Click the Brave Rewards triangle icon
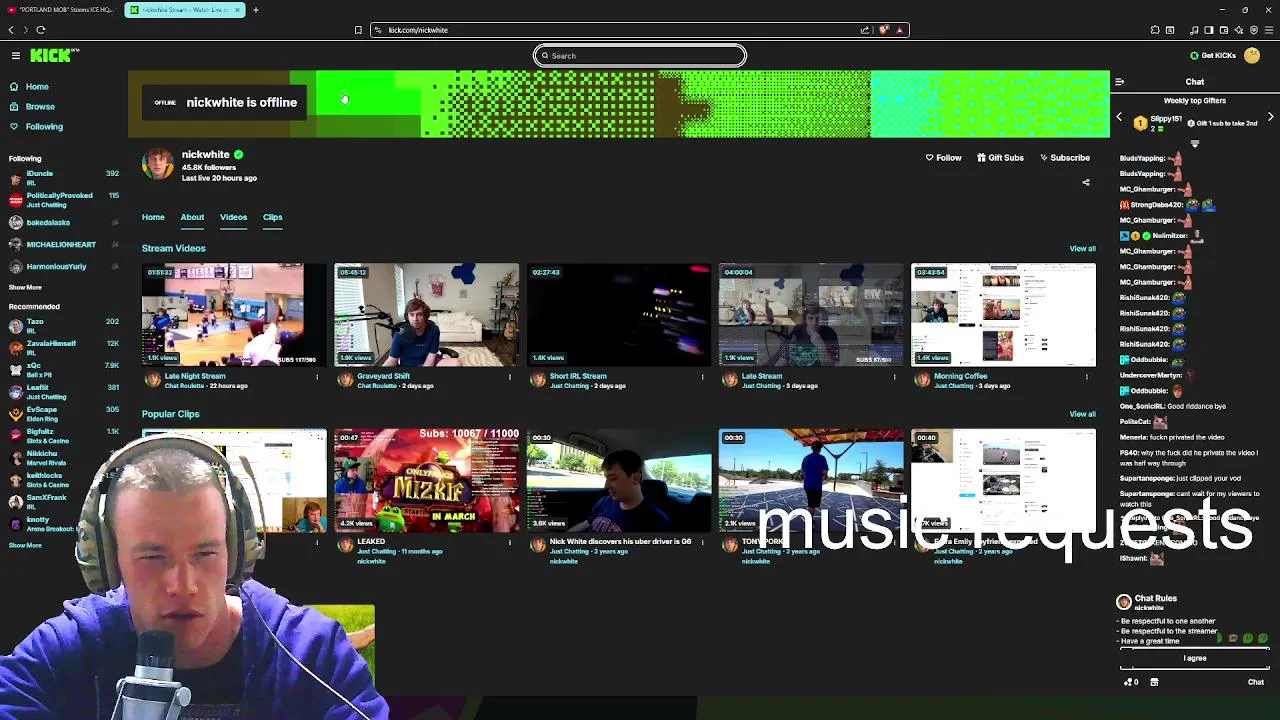The width and height of the screenshot is (1280, 720). [899, 30]
